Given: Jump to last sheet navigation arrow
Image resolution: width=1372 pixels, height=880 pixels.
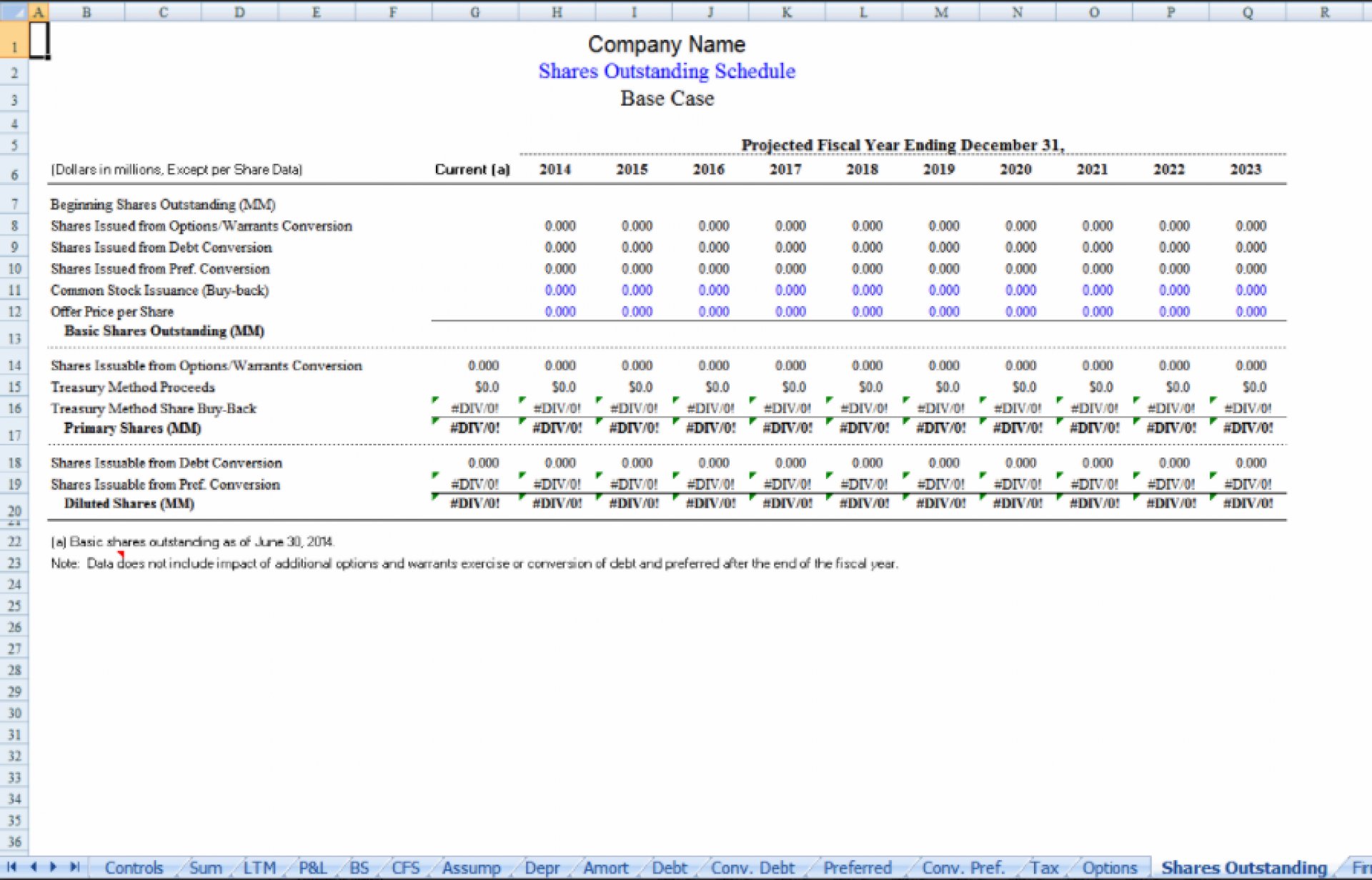Looking at the screenshot, I should tap(74, 867).
